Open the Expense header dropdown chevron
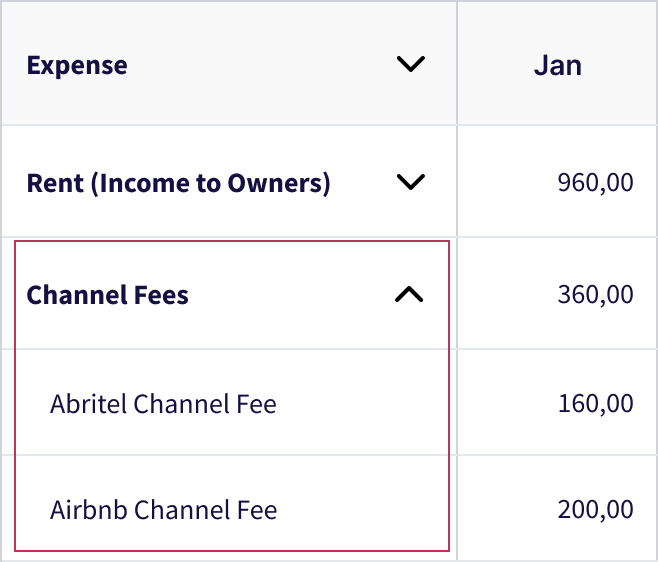The width and height of the screenshot is (658, 562). click(410, 65)
